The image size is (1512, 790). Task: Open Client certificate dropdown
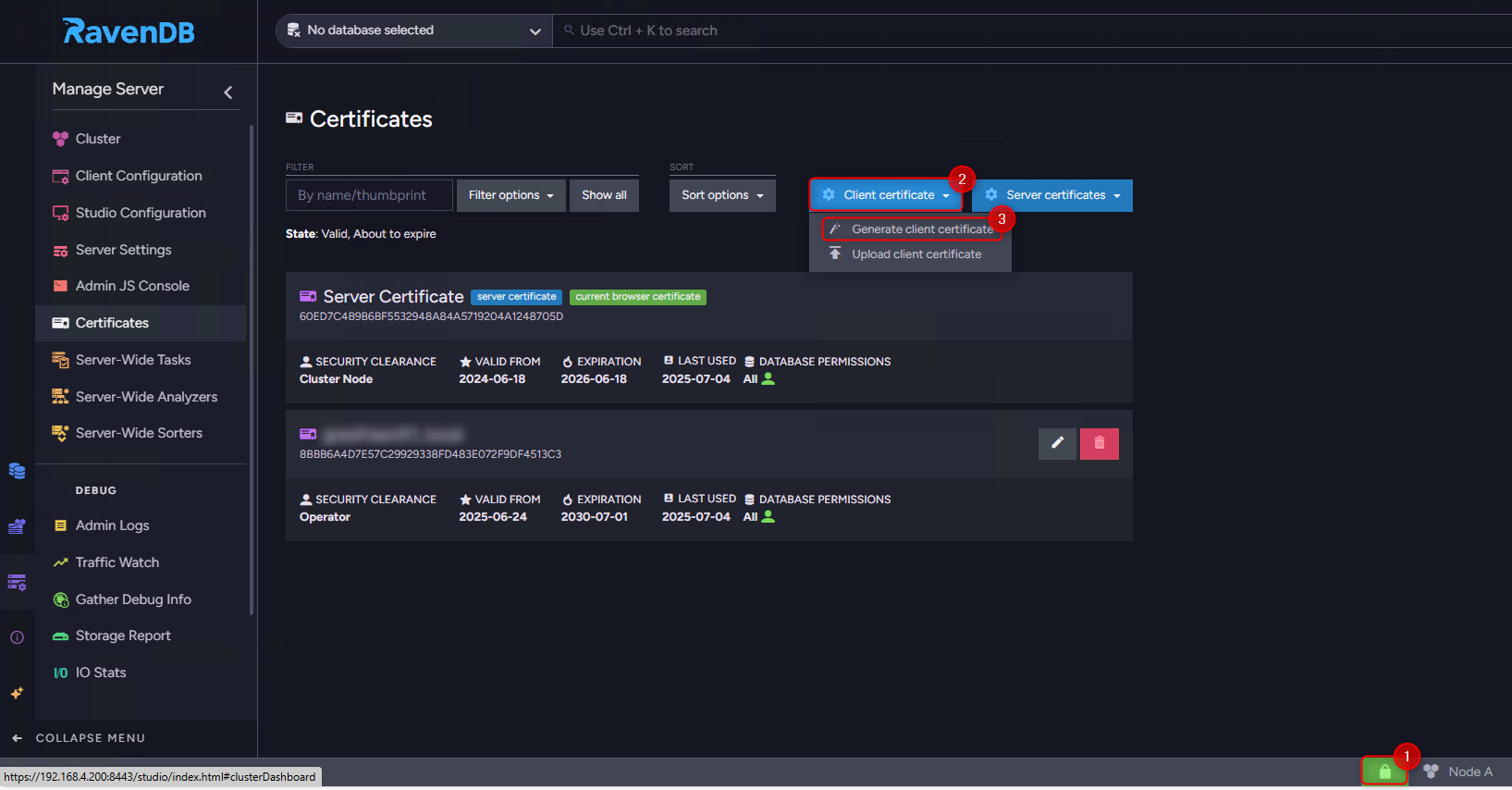point(887,195)
